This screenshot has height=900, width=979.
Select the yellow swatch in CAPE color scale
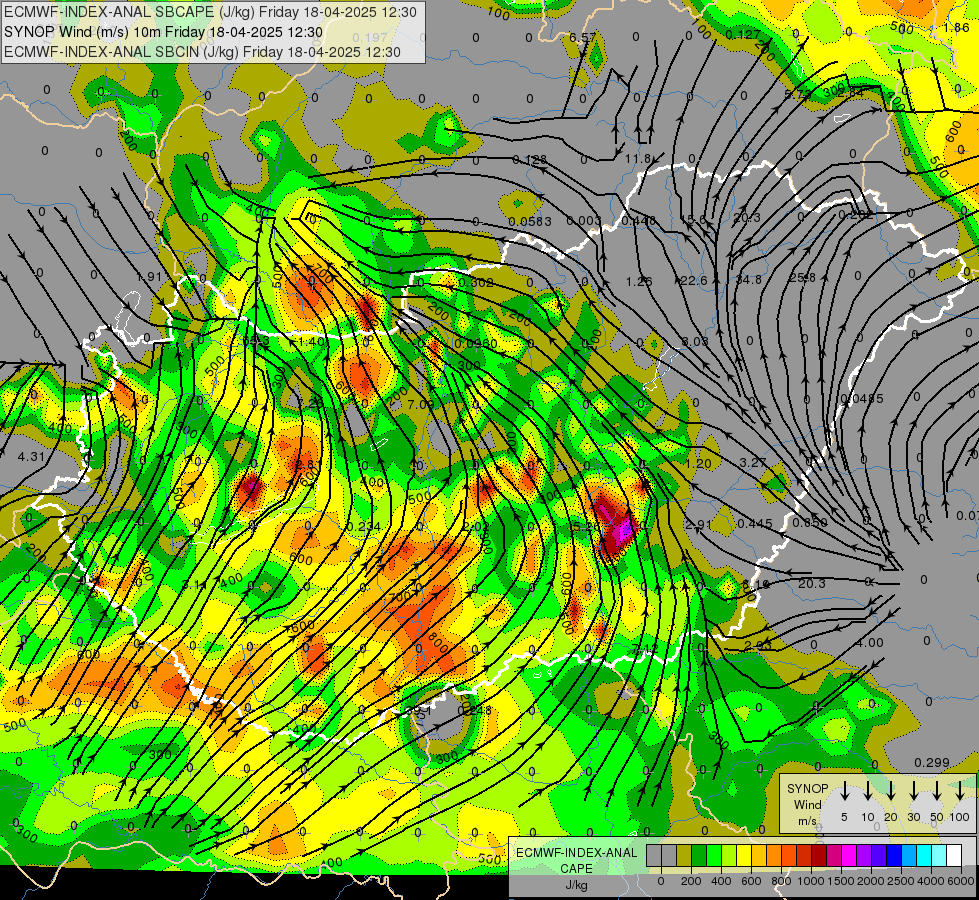pos(744,856)
